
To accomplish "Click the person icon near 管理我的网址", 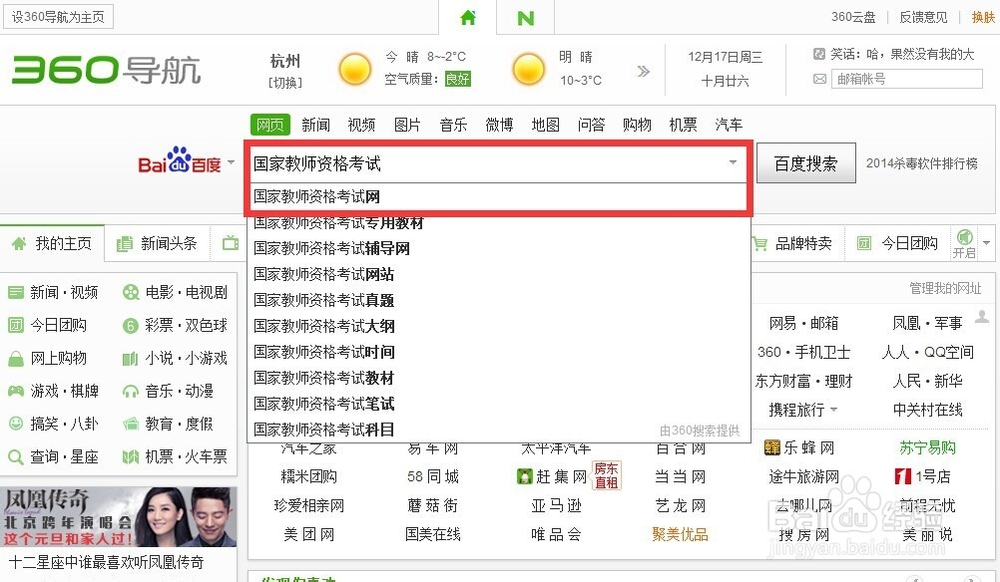I will (x=982, y=316).
